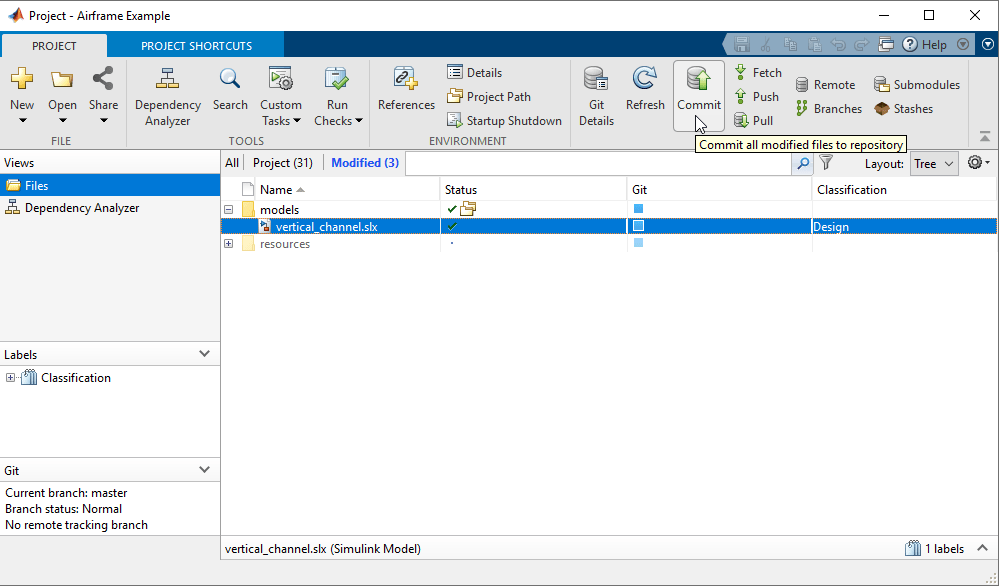Select the models folder row
The image size is (999, 586).
point(609,209)
